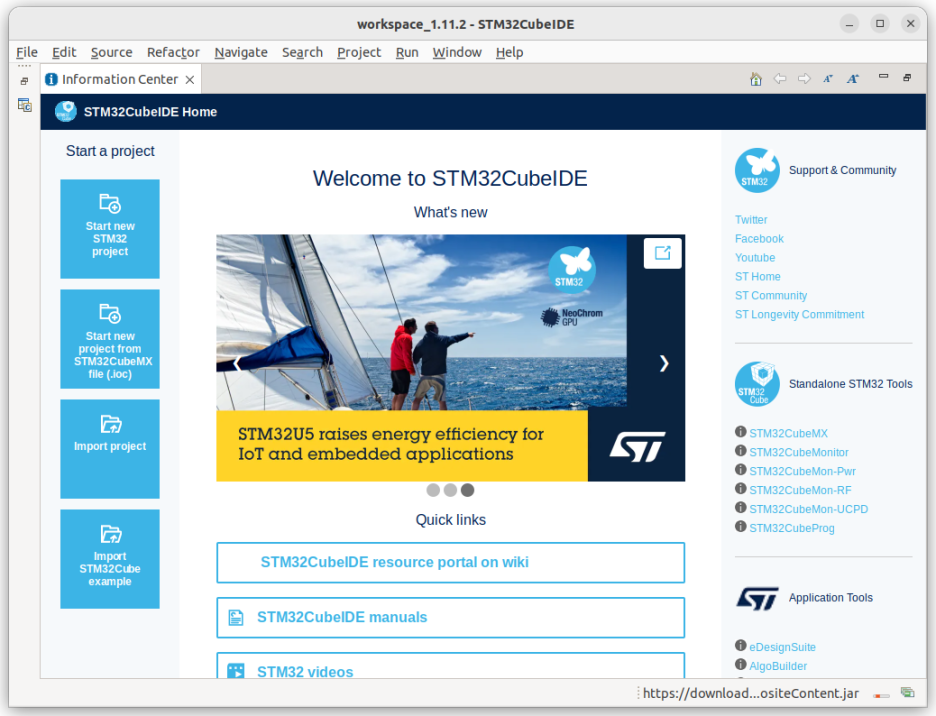Open the File menu
Screen dimensions: 936x716
[27, 53]
